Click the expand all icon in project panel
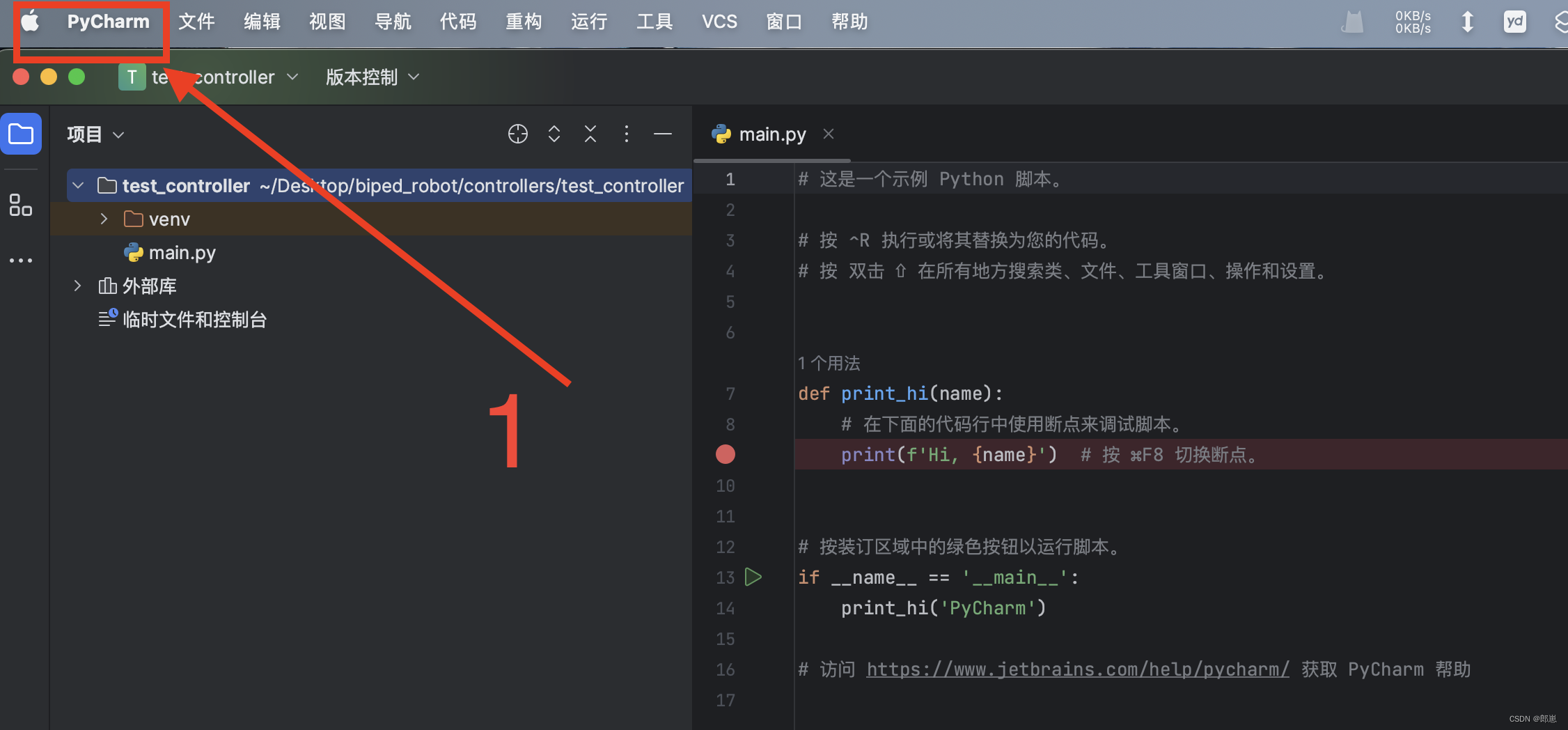The height and width of the screenshot is (730, 1568). (x=554, y=134)
